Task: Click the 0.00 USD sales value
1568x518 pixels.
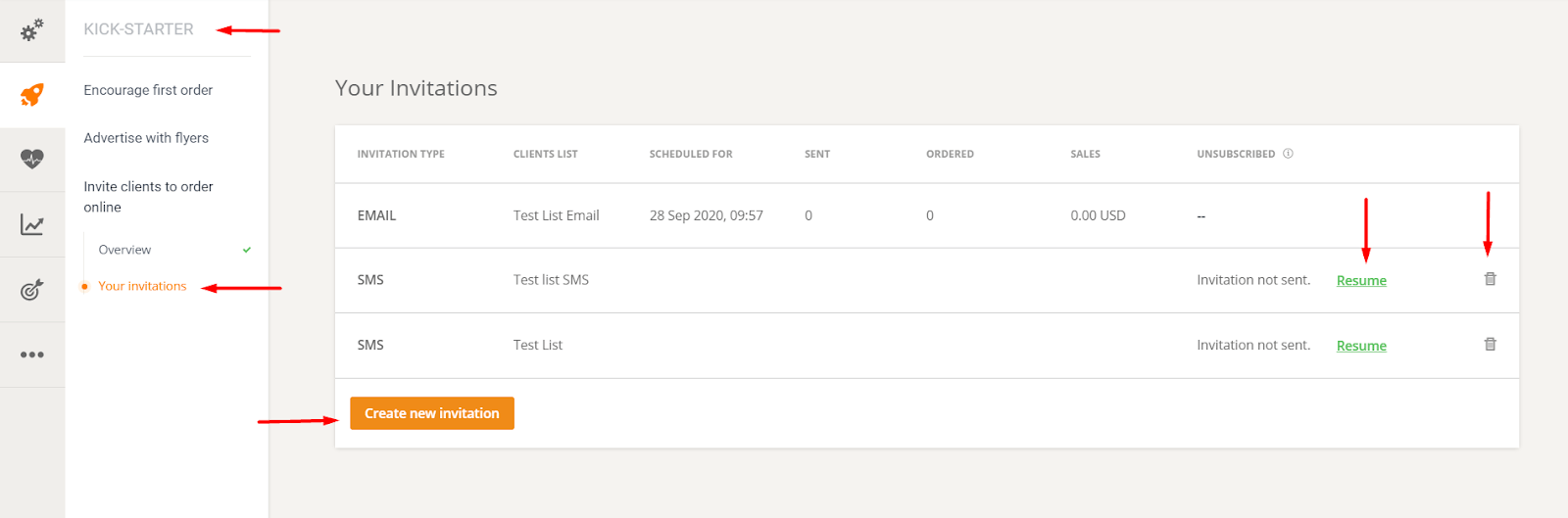Action: click(x=1098, y=215)
